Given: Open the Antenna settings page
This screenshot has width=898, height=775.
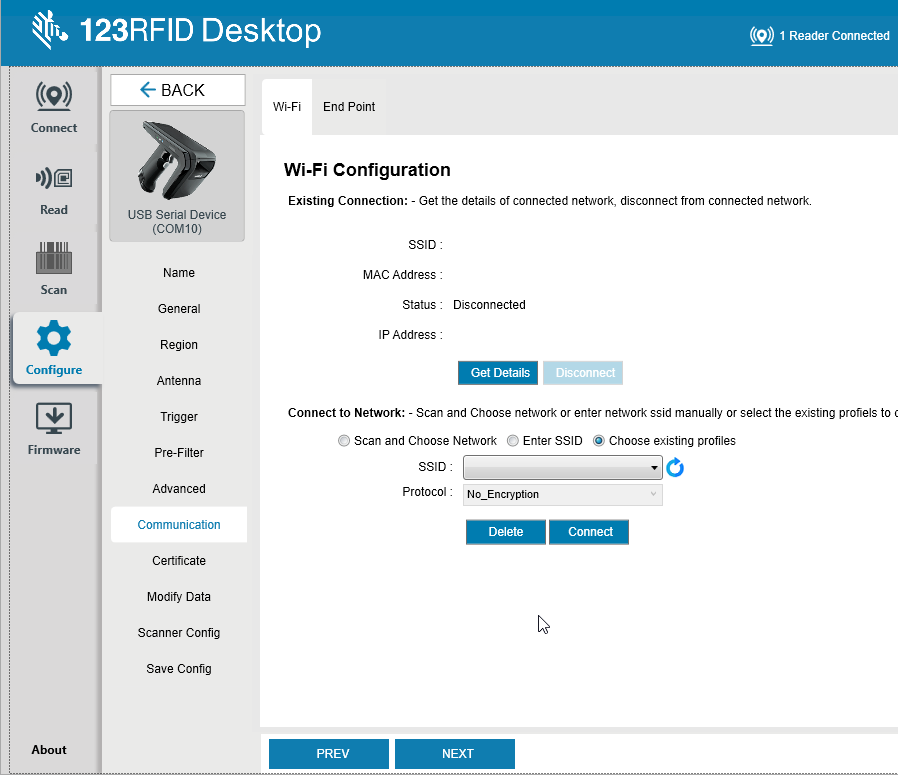Looking at the screenshot, I should (x=179, y=381).
